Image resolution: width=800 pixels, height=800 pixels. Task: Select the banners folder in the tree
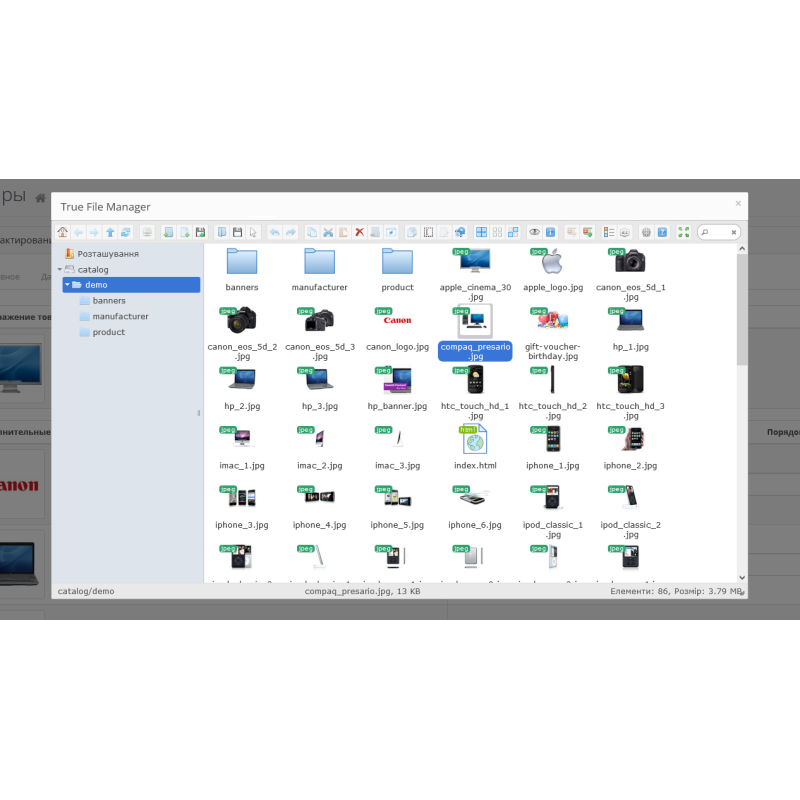[x=109, y=301]
